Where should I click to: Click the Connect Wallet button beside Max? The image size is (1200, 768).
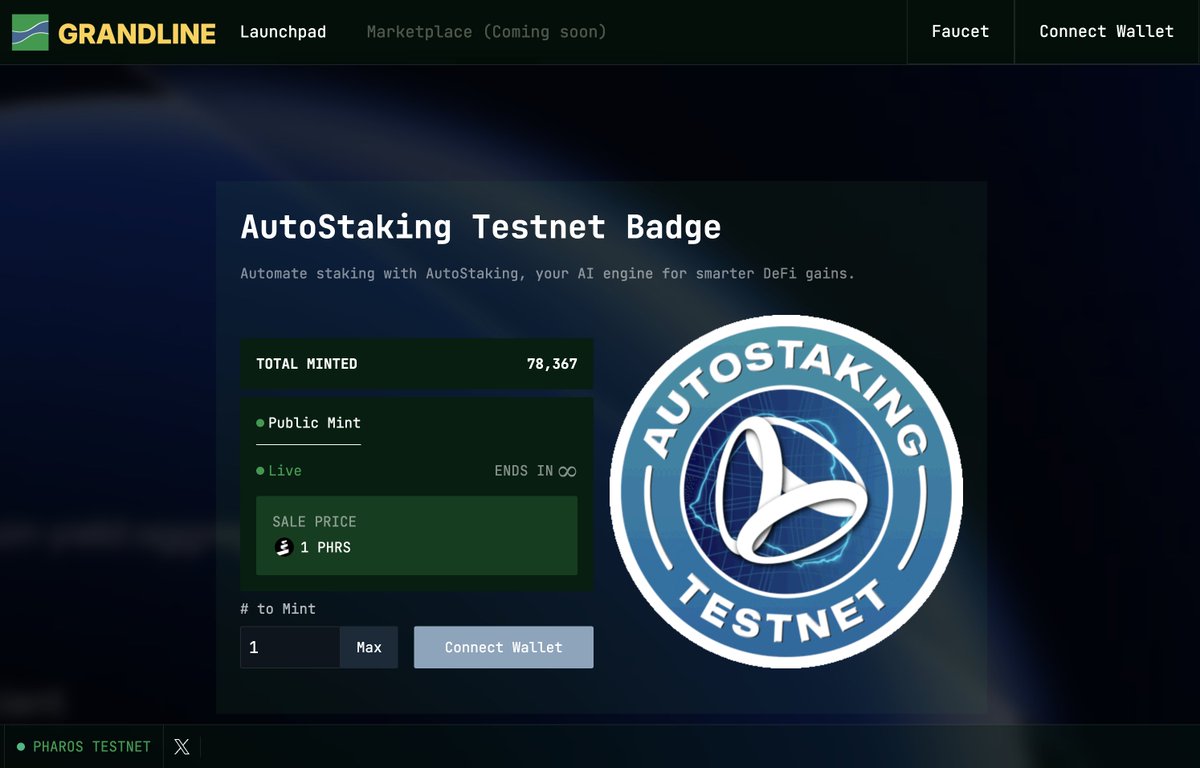tap(503, 647)
